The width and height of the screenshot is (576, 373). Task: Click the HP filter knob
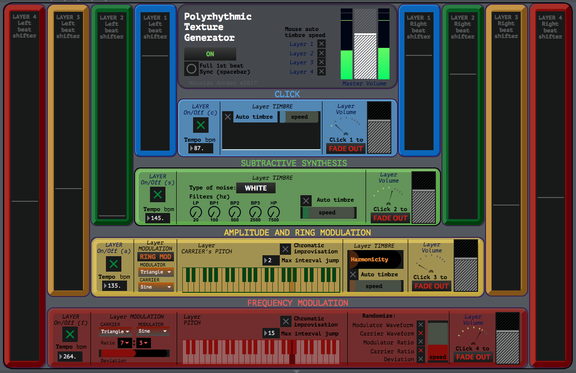274,212
